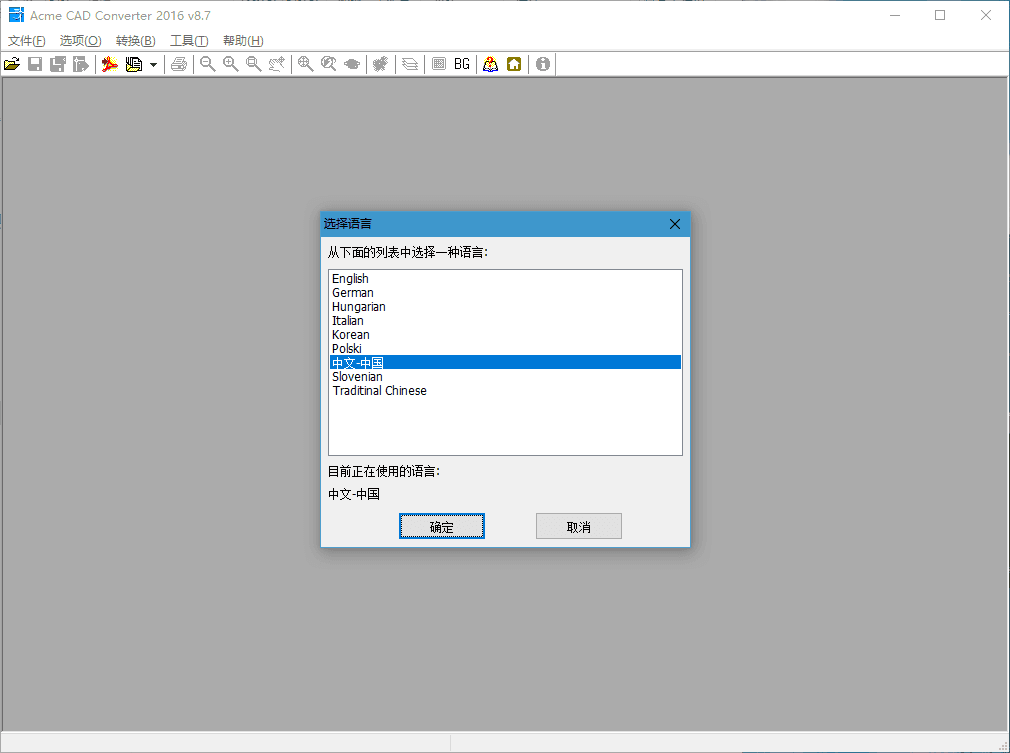Open the 帮助(H) menu

(x=243, y=41)
